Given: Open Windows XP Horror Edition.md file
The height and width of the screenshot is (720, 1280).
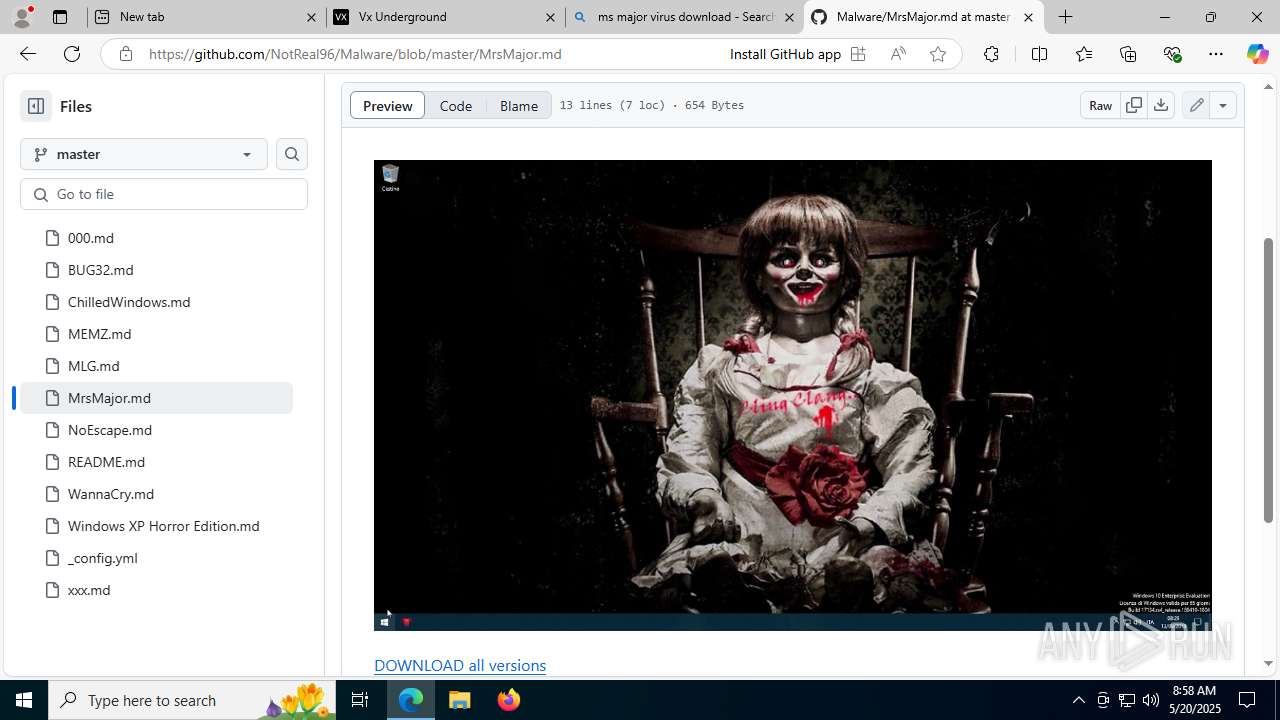Looking at the screenshot, I should pos(164,526).
